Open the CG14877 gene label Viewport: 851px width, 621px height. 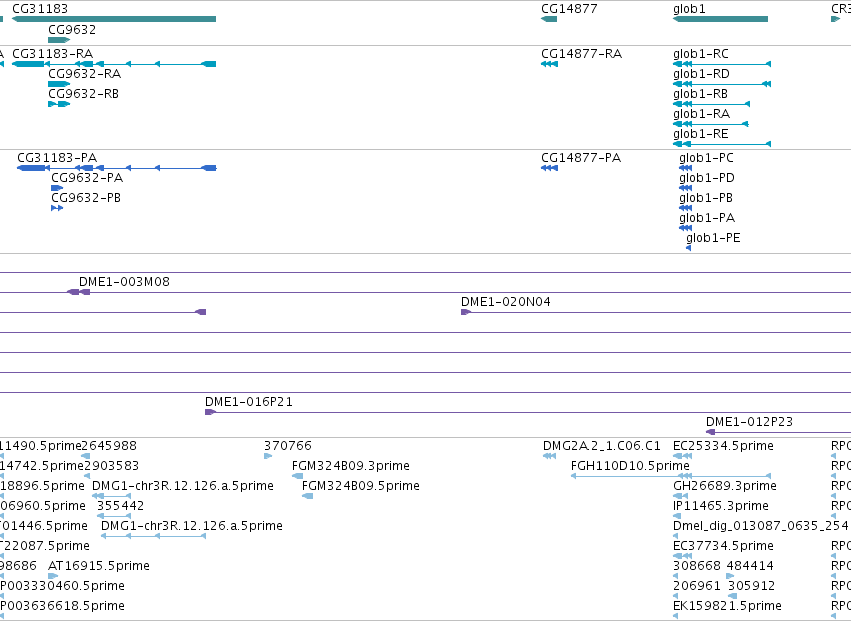pos(569,9)
